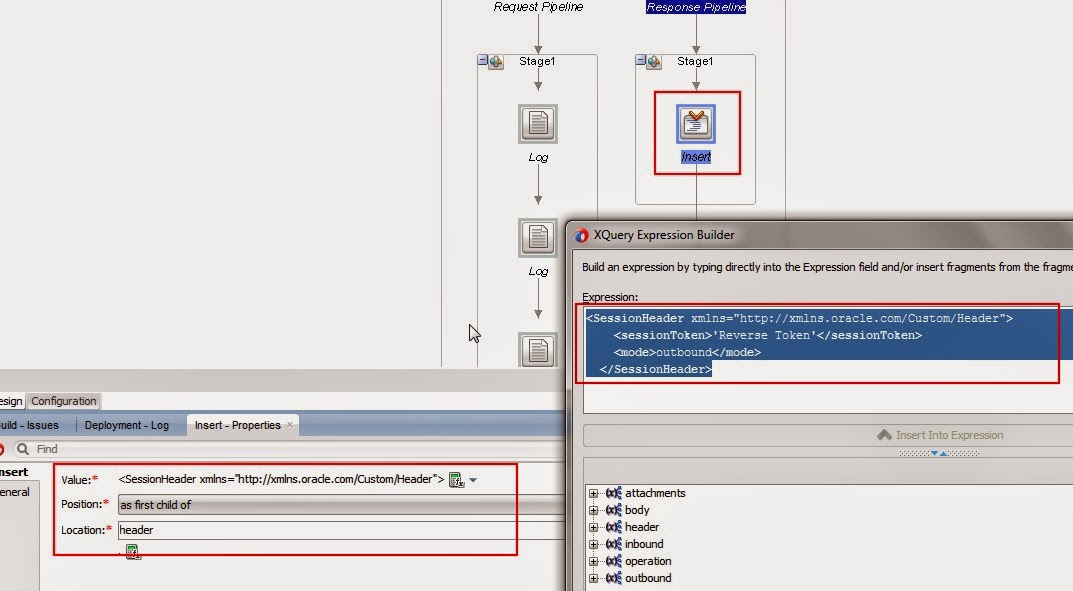Click the expression editor icon below the Location field
1073x591 pixels.
[x=134, y=551]
